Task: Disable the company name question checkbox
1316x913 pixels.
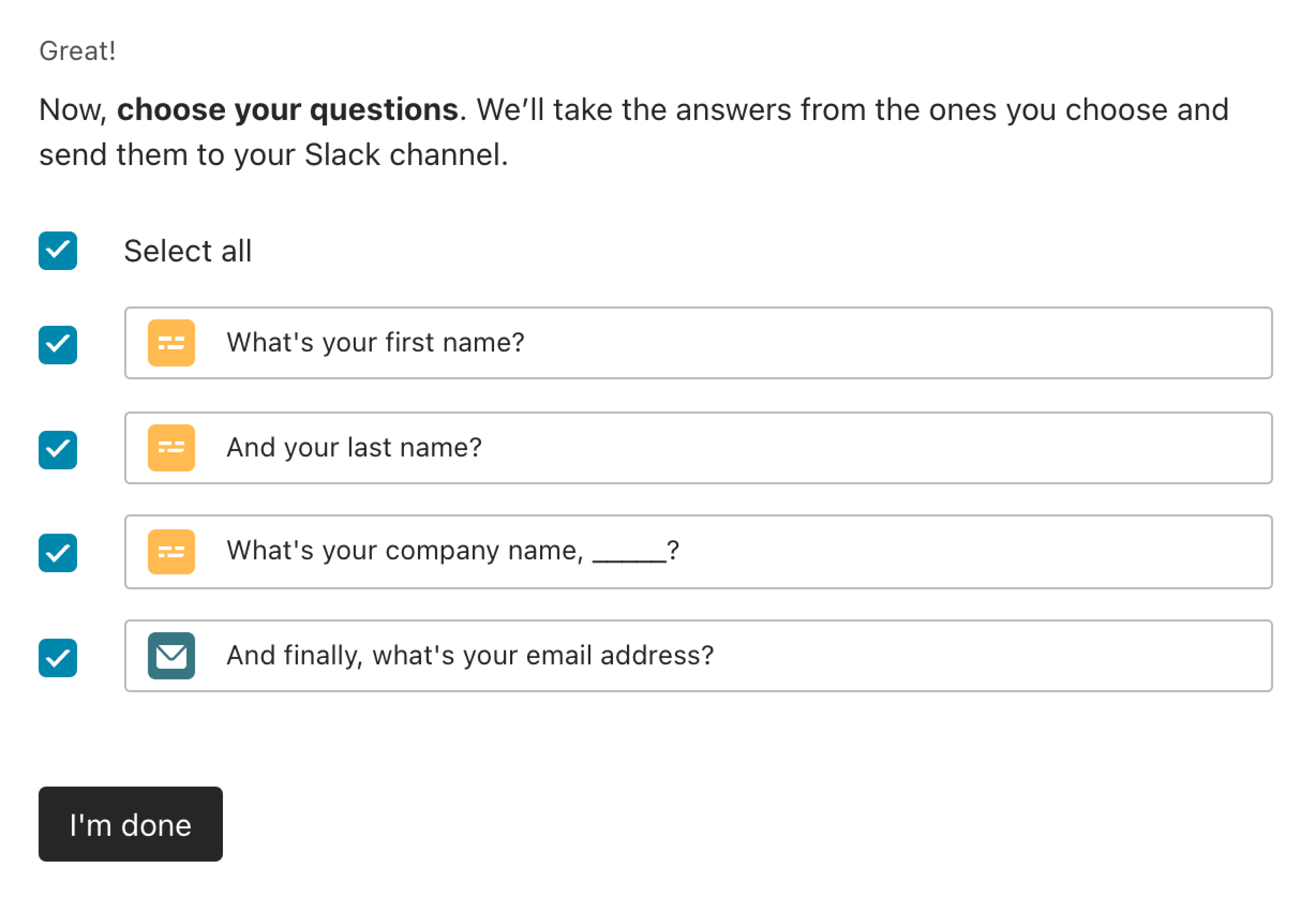Action: [x=58, y=552]
